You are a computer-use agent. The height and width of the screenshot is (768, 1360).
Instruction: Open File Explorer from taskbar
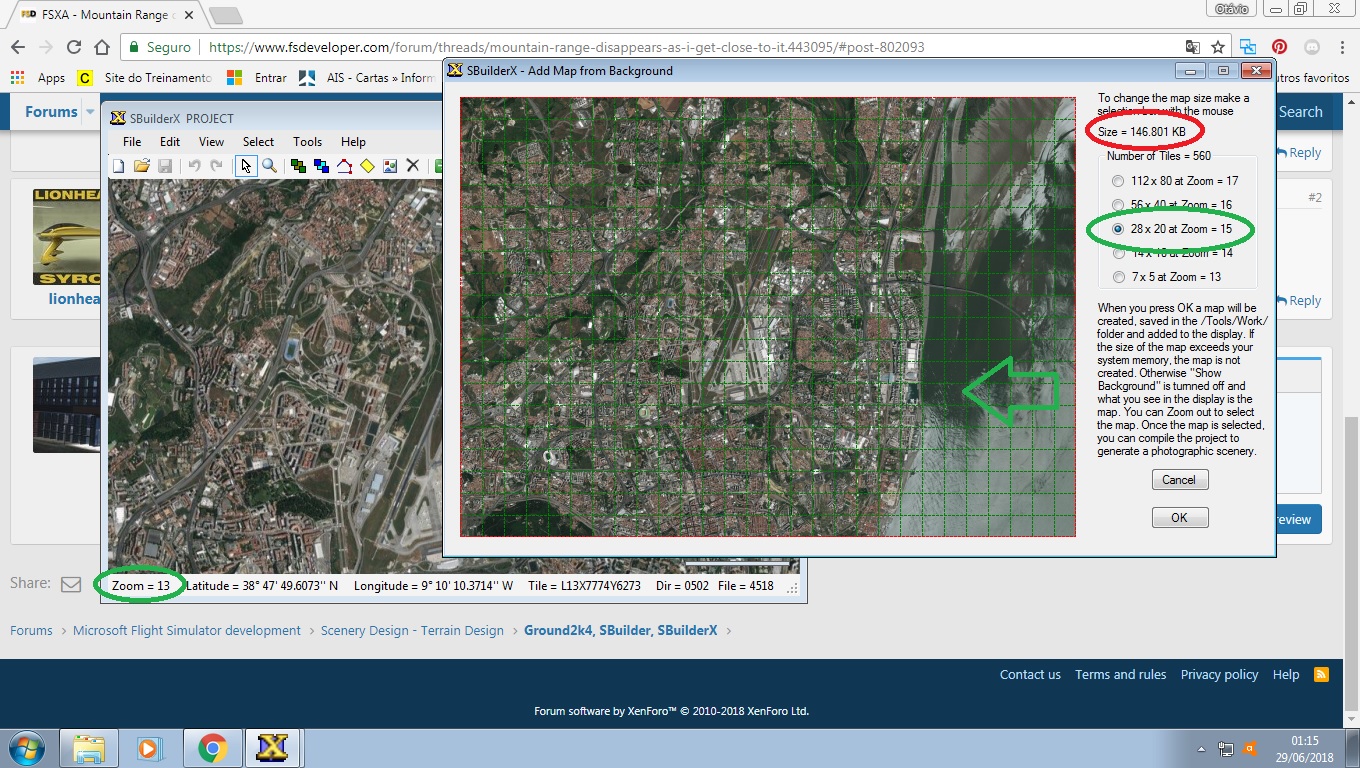(x=90, y=748)
